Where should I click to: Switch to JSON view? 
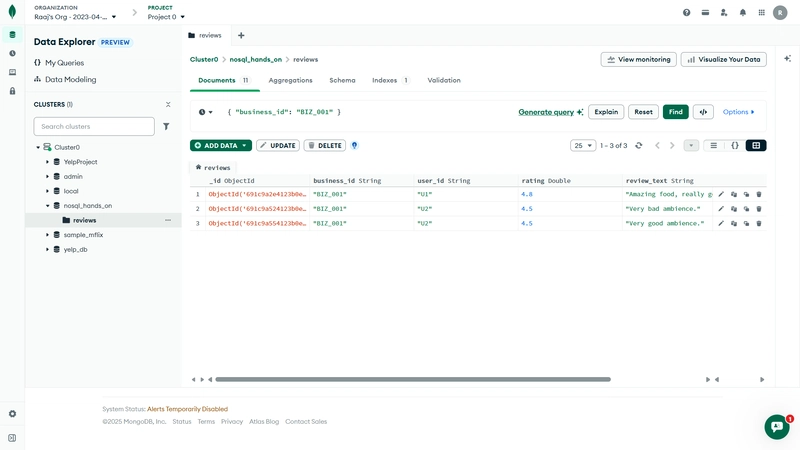[x=735, y=145]
